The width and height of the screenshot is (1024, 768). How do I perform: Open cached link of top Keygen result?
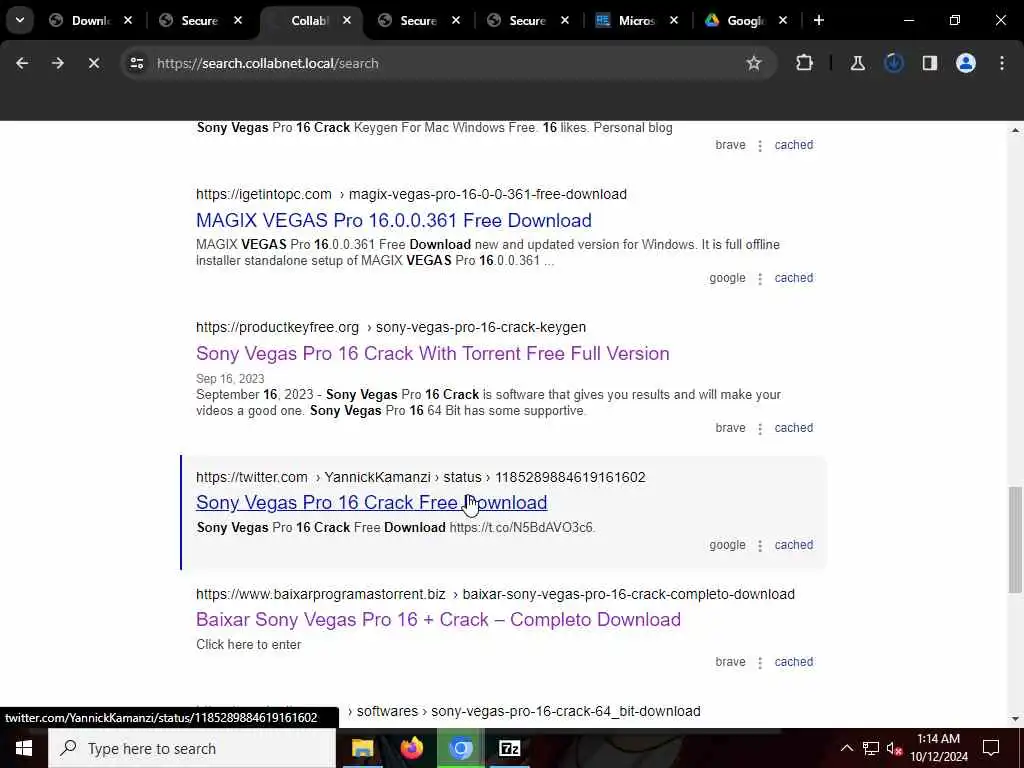pyautogui.click(x=793, y=145)
